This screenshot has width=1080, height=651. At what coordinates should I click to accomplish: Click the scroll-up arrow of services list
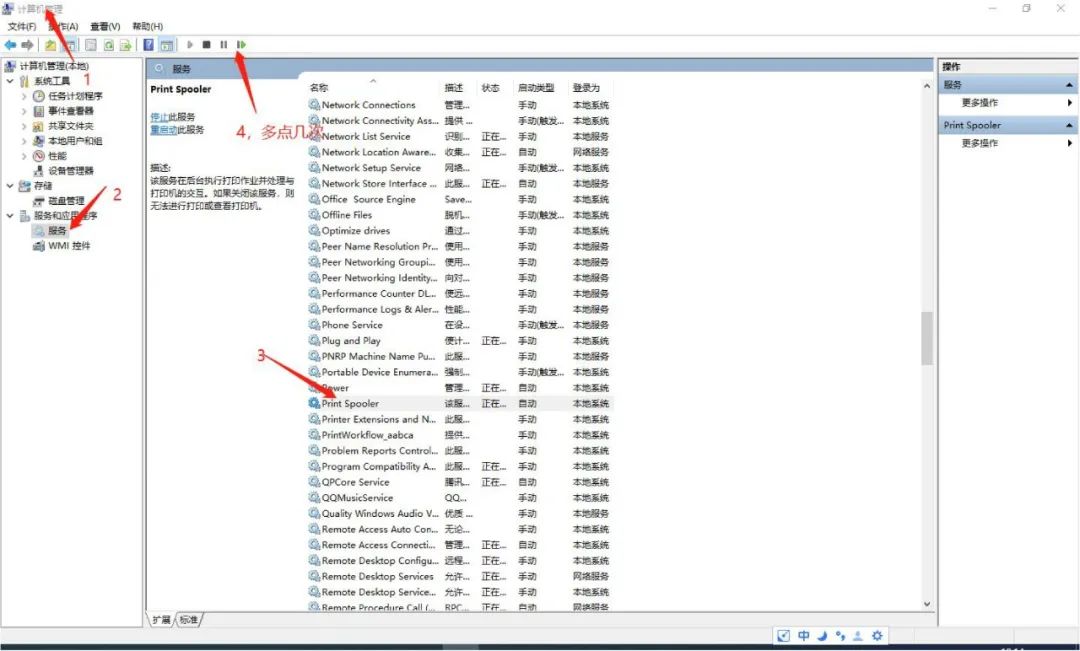point(927,87)
